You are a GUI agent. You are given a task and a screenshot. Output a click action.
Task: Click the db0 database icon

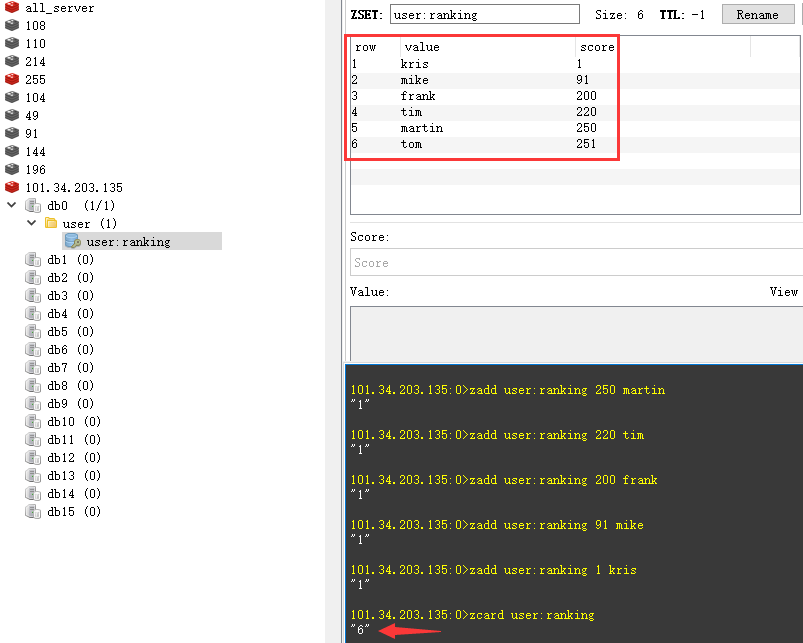pos(33,205)
